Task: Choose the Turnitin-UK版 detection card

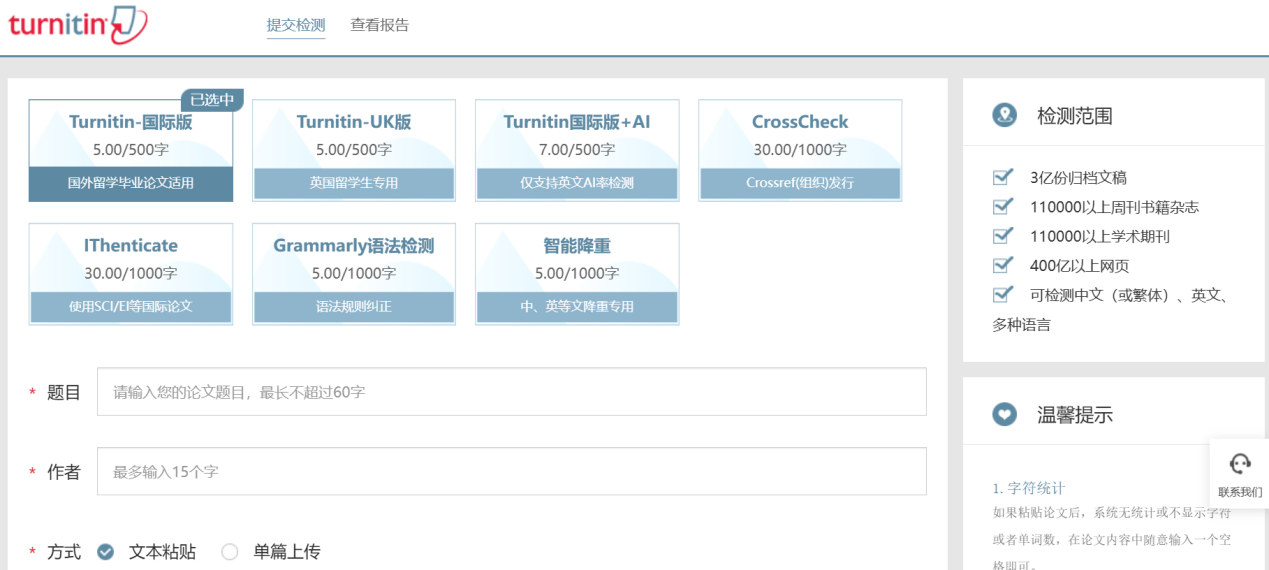Action: tap(354, 150)
